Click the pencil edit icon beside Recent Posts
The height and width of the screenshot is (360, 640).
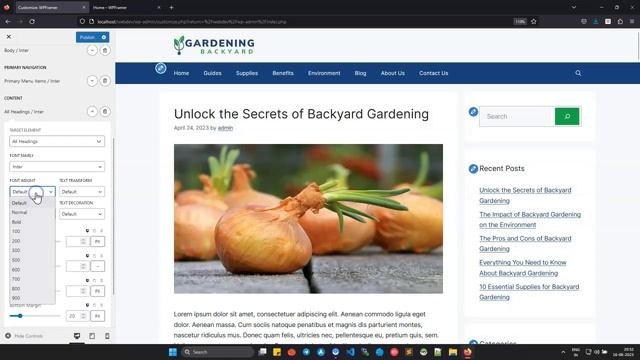473,169
